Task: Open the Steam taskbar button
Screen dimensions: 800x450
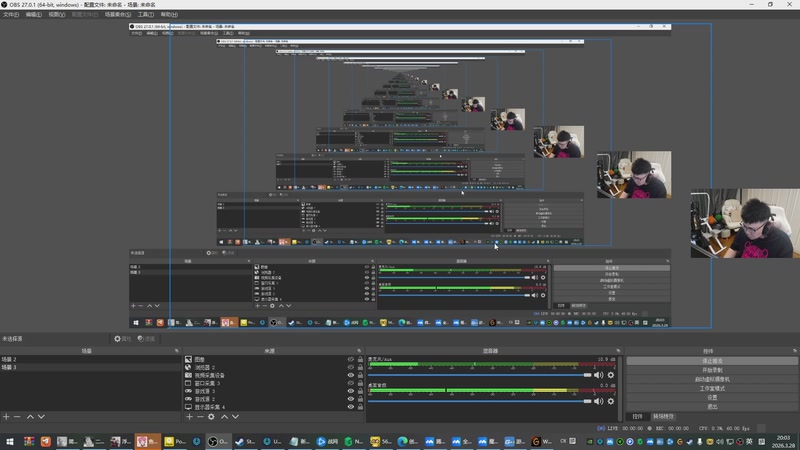Action: click(x=245, y=441)
